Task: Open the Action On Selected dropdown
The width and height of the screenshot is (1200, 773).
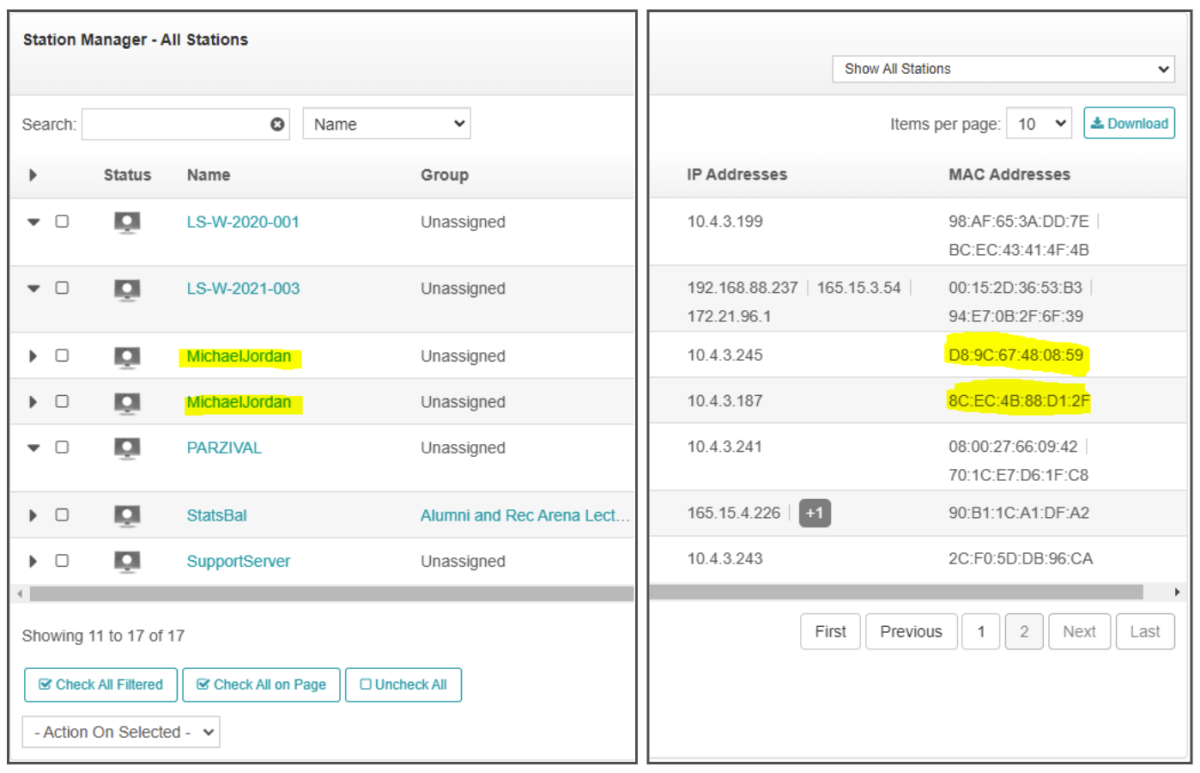Action: tap(120, 731)
